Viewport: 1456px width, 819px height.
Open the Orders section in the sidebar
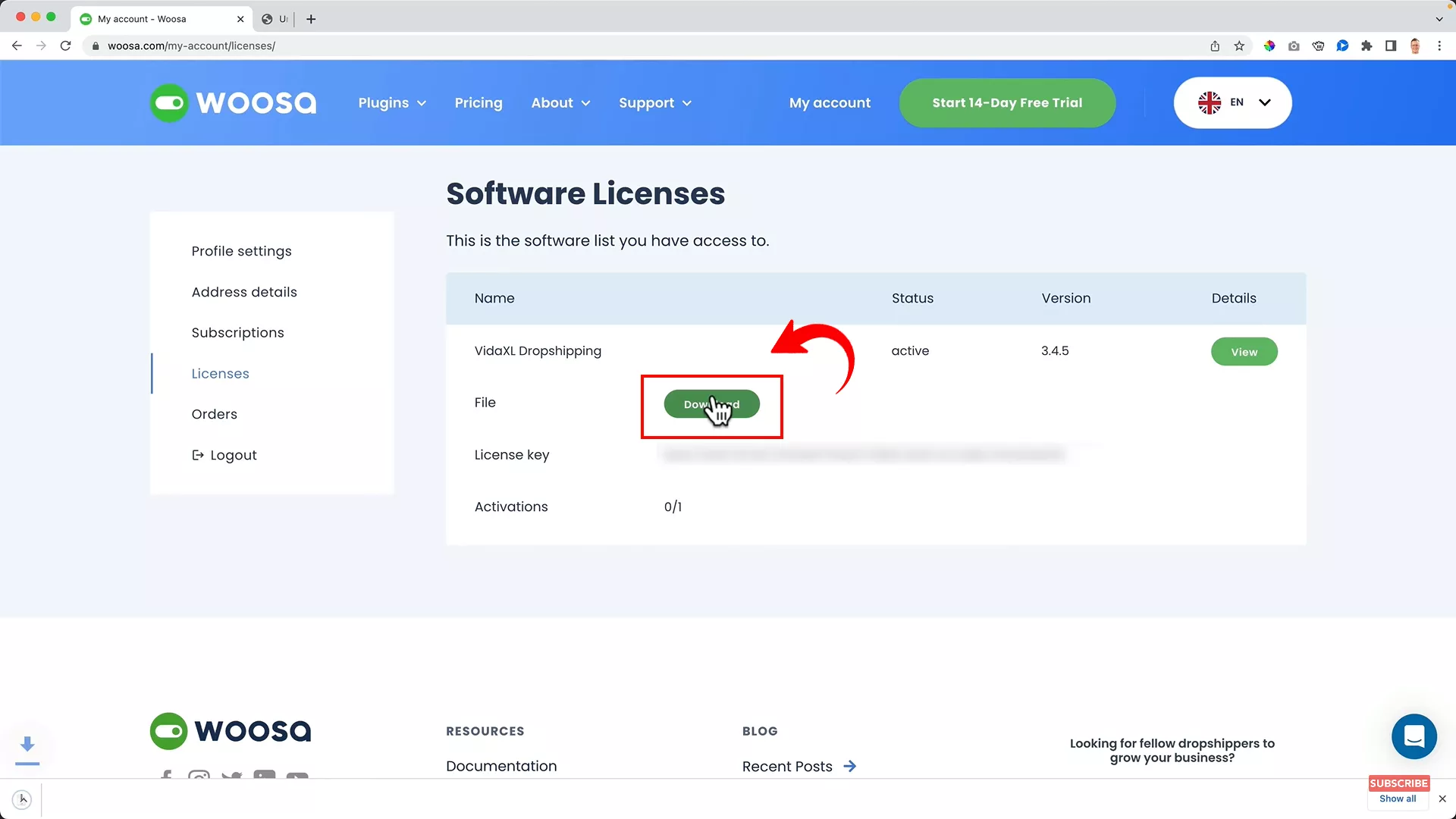click(x=214, y=414)
